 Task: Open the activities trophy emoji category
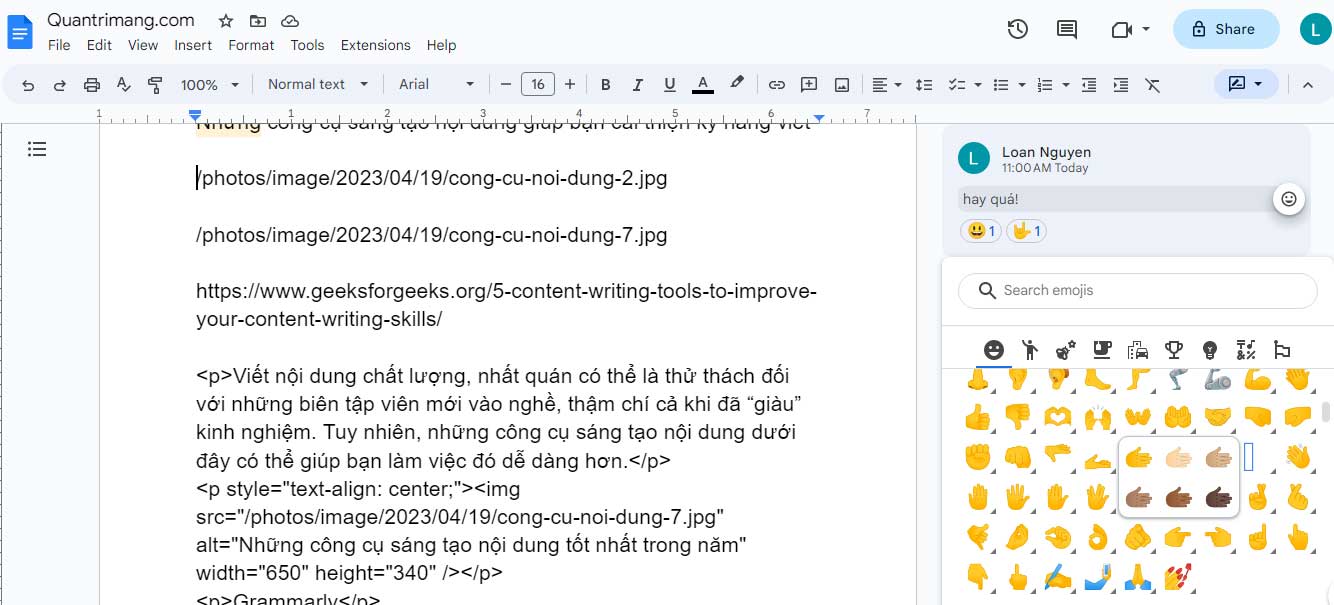click(x=1173, y=349)
